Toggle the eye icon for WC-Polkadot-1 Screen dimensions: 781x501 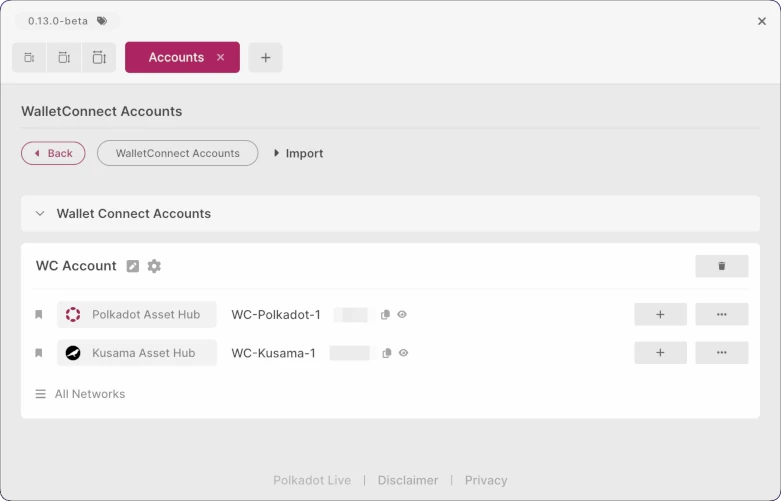click(402, 315)
